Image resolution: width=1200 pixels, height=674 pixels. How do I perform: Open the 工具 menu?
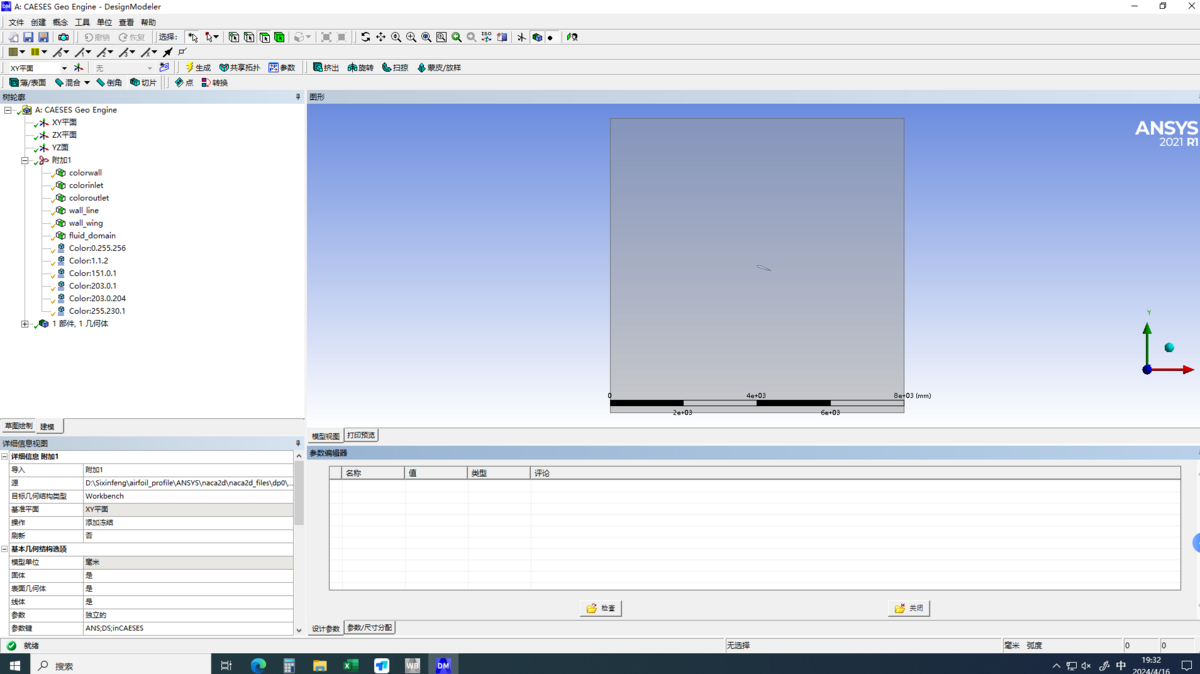[x=82, y=22]
